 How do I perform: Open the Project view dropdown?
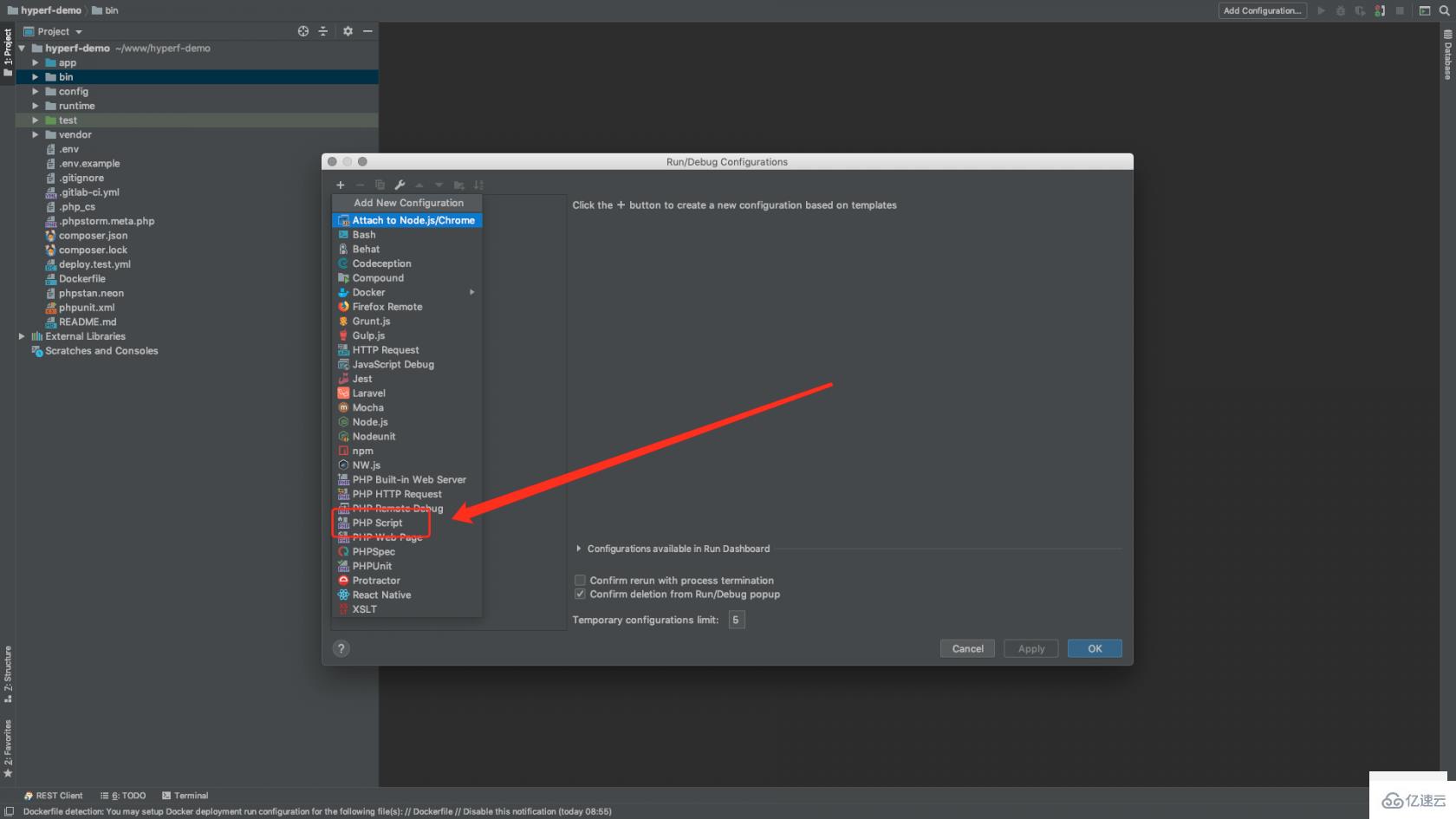coord(54,31)
